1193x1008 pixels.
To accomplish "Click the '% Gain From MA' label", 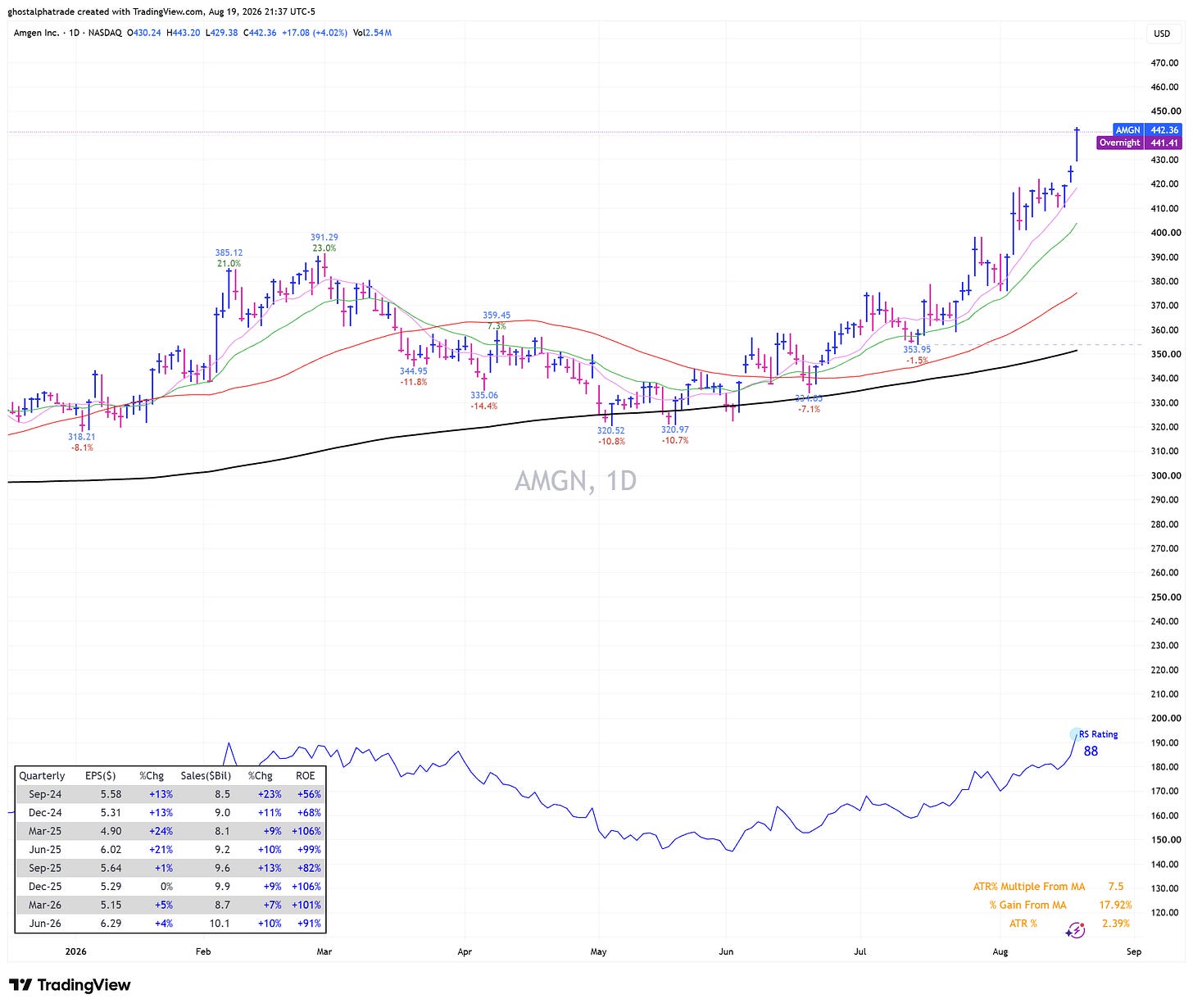I will click(x=1027, y=905).
